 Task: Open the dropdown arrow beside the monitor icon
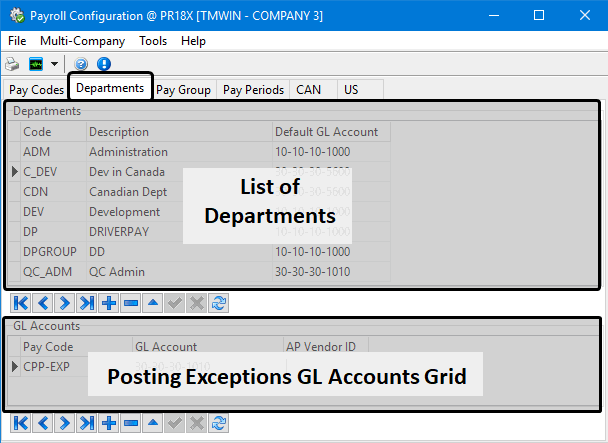(54, 63)
